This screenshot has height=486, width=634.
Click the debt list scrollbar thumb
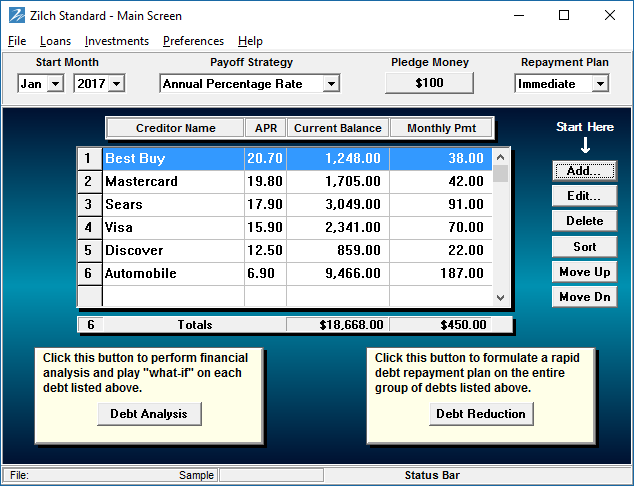[500, 174]
